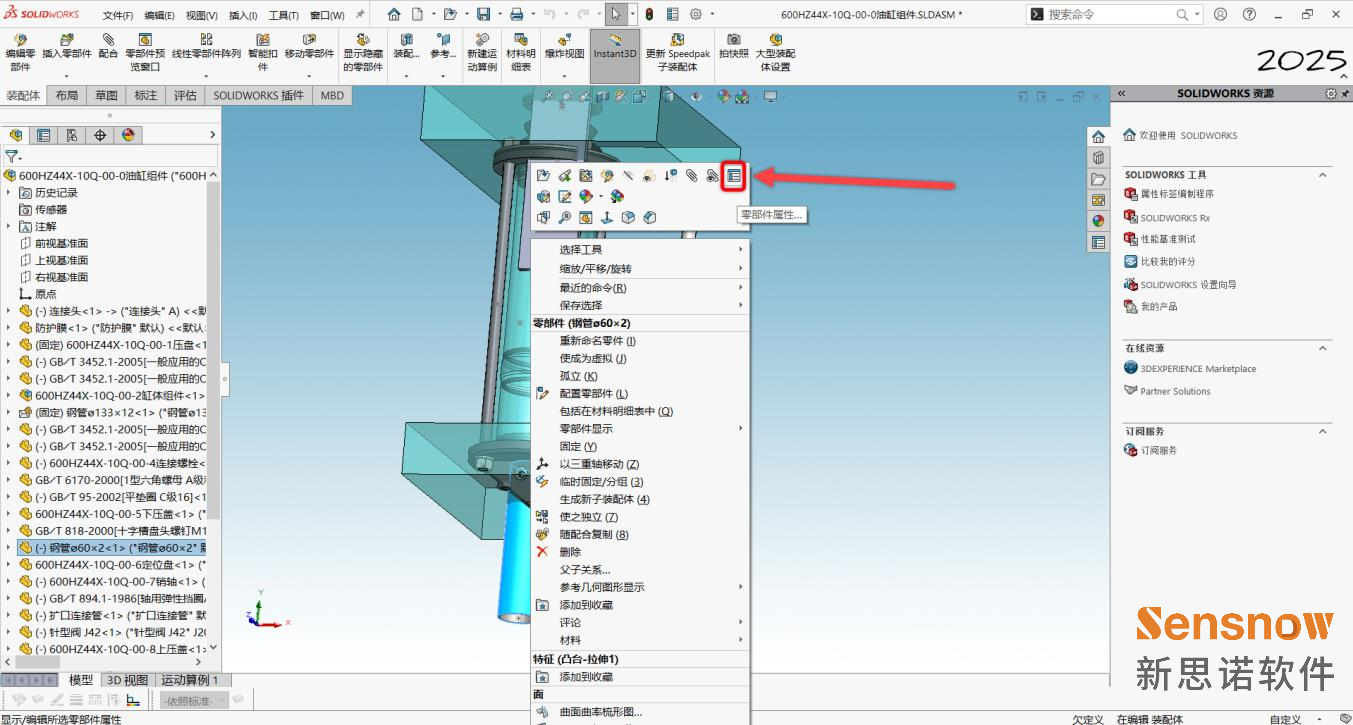Image resolution: width=1353 pixels, height=725 pixels.
Task: Select the Mate (配合) paperclip tool
Action: point(108,46)
